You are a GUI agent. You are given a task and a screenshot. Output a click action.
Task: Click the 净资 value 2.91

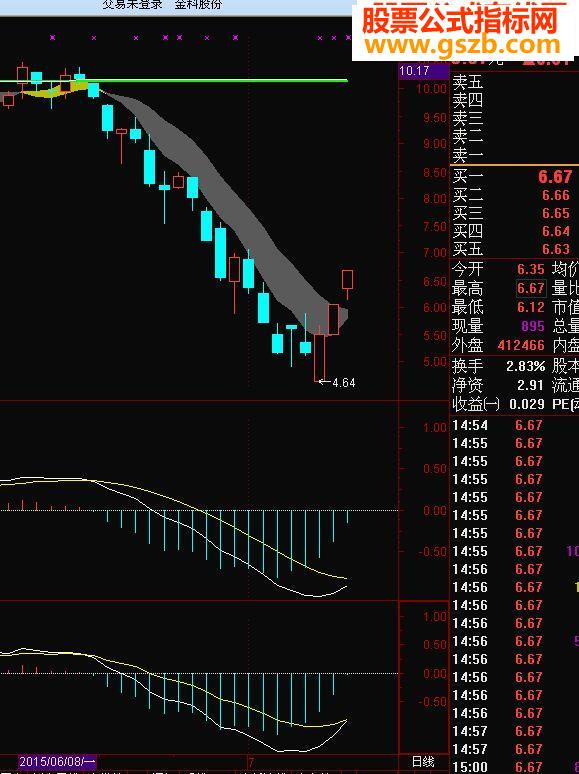point(530,385)
